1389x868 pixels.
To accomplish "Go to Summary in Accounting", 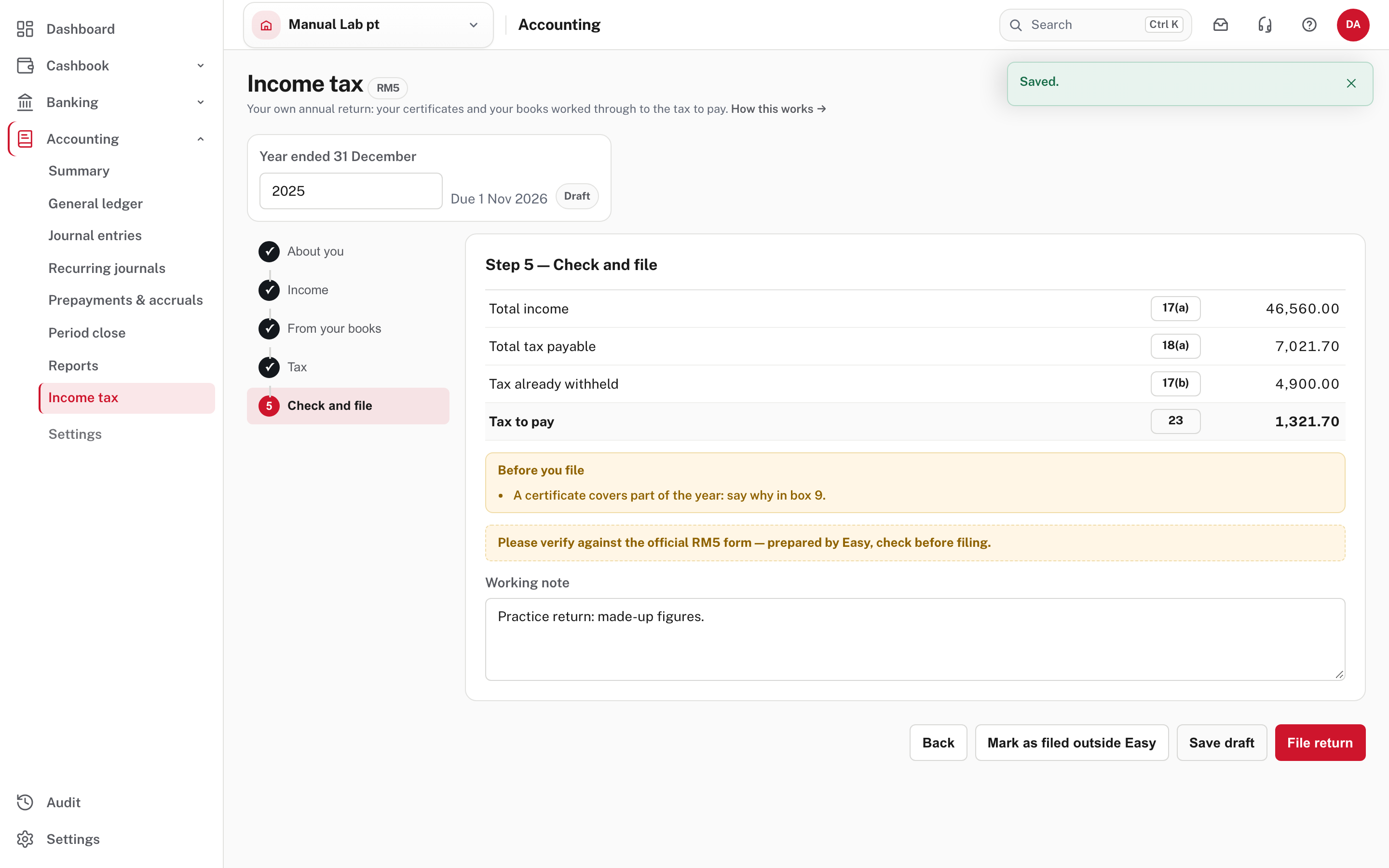I will [x=79, y=171].
